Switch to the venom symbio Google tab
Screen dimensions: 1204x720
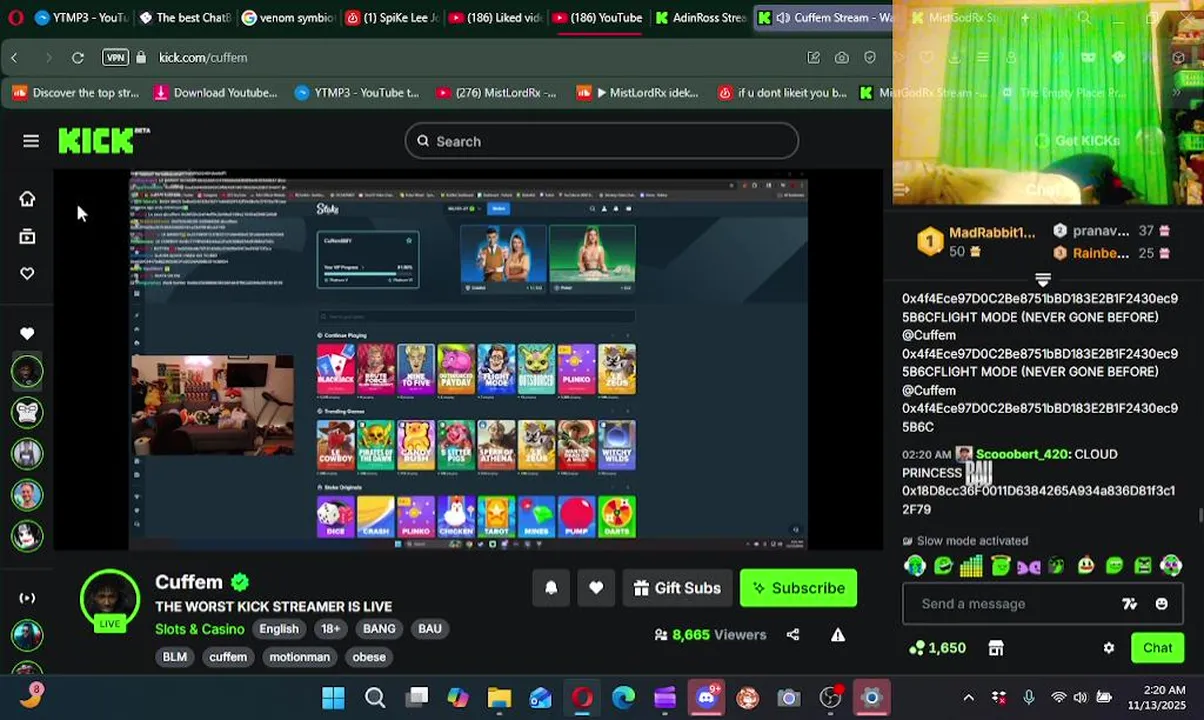pos(289,18)
